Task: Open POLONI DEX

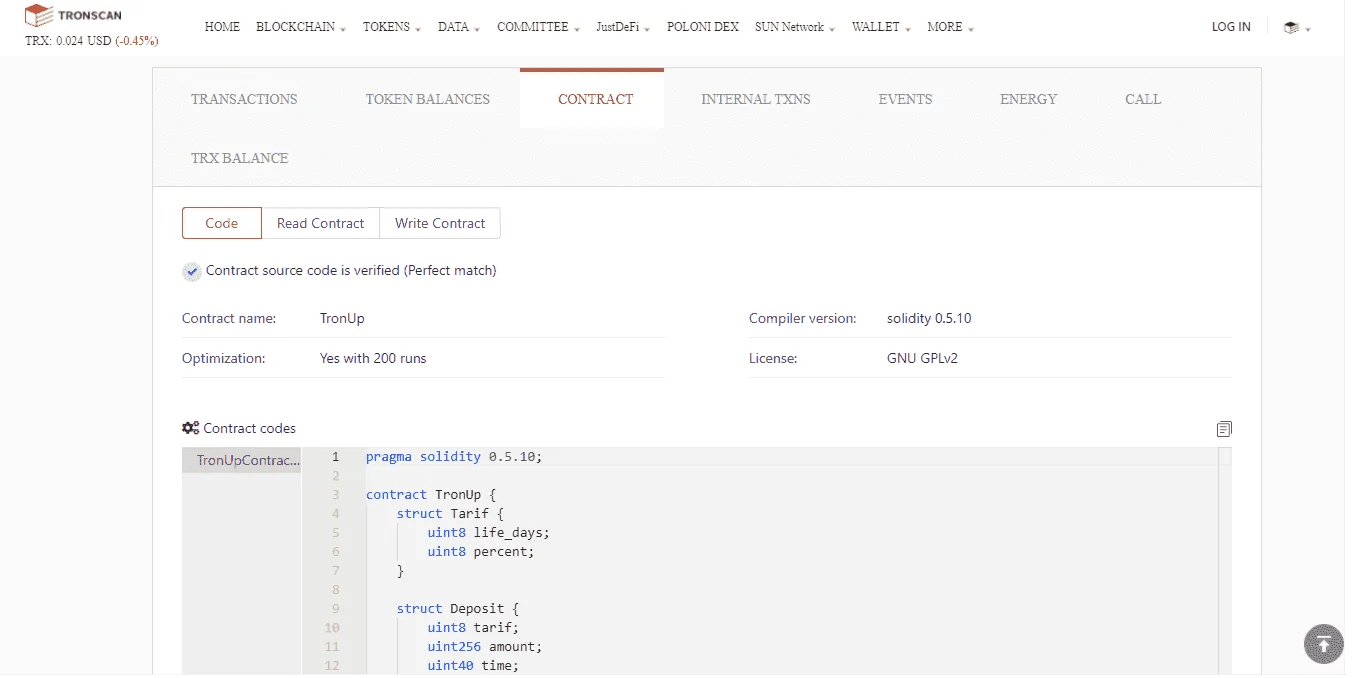Action: pyautogui.click(x=703, y=27)
